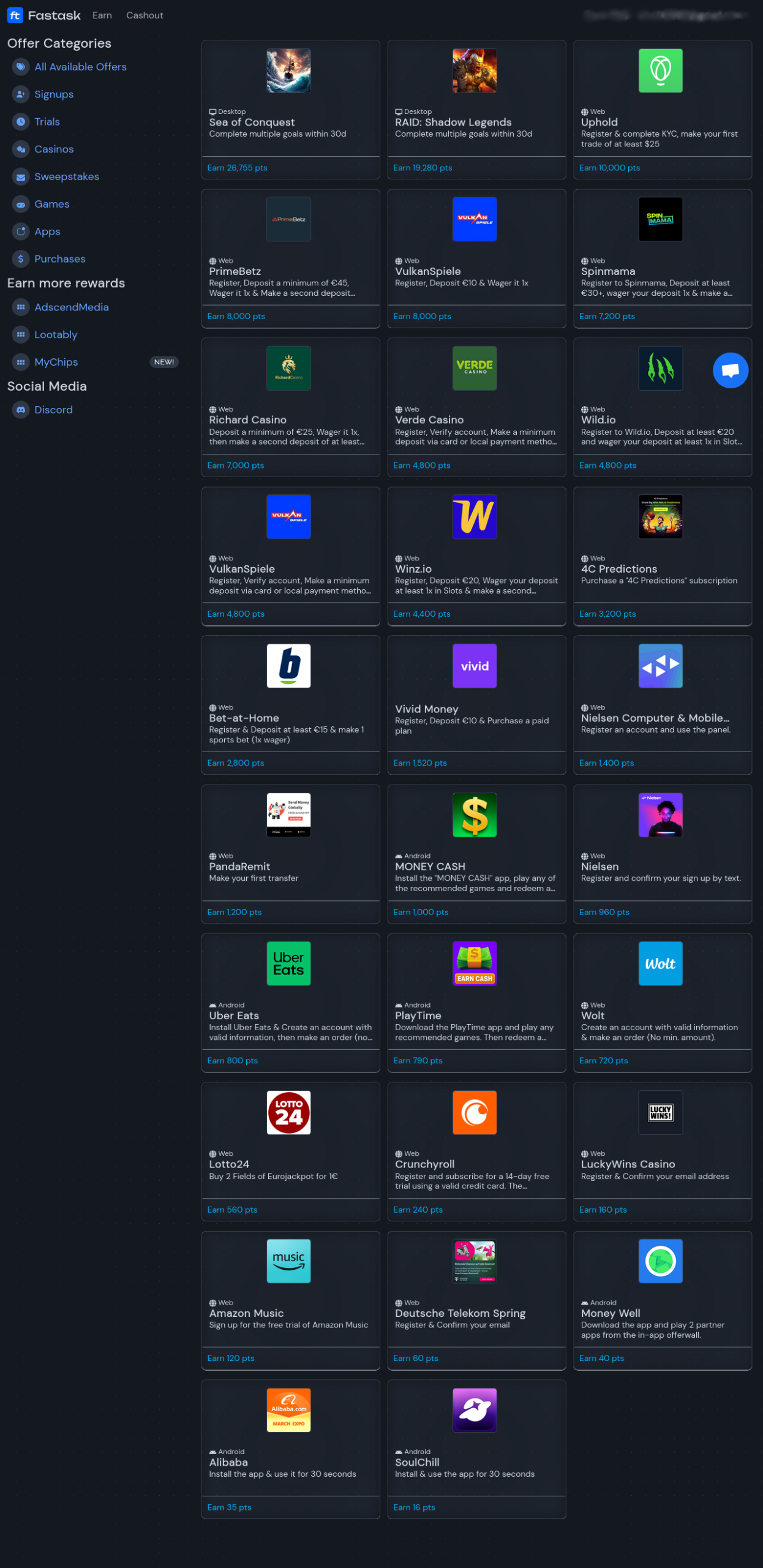The height and width of the screenshot is (1568, 763).
Task: Open the MyChips offerwall link
Action: pos(56,363)
